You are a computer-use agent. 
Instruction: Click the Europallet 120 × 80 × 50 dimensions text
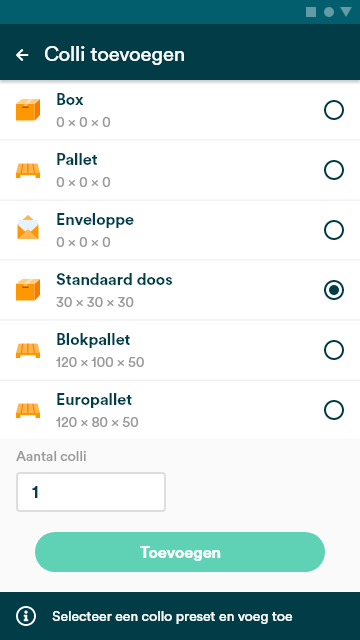coord(97,422)
